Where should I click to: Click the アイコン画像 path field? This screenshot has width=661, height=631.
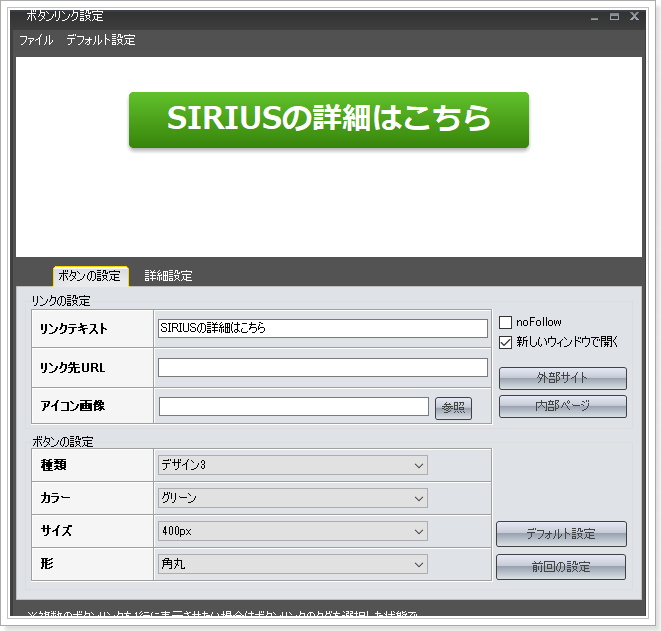pos(294,406)
